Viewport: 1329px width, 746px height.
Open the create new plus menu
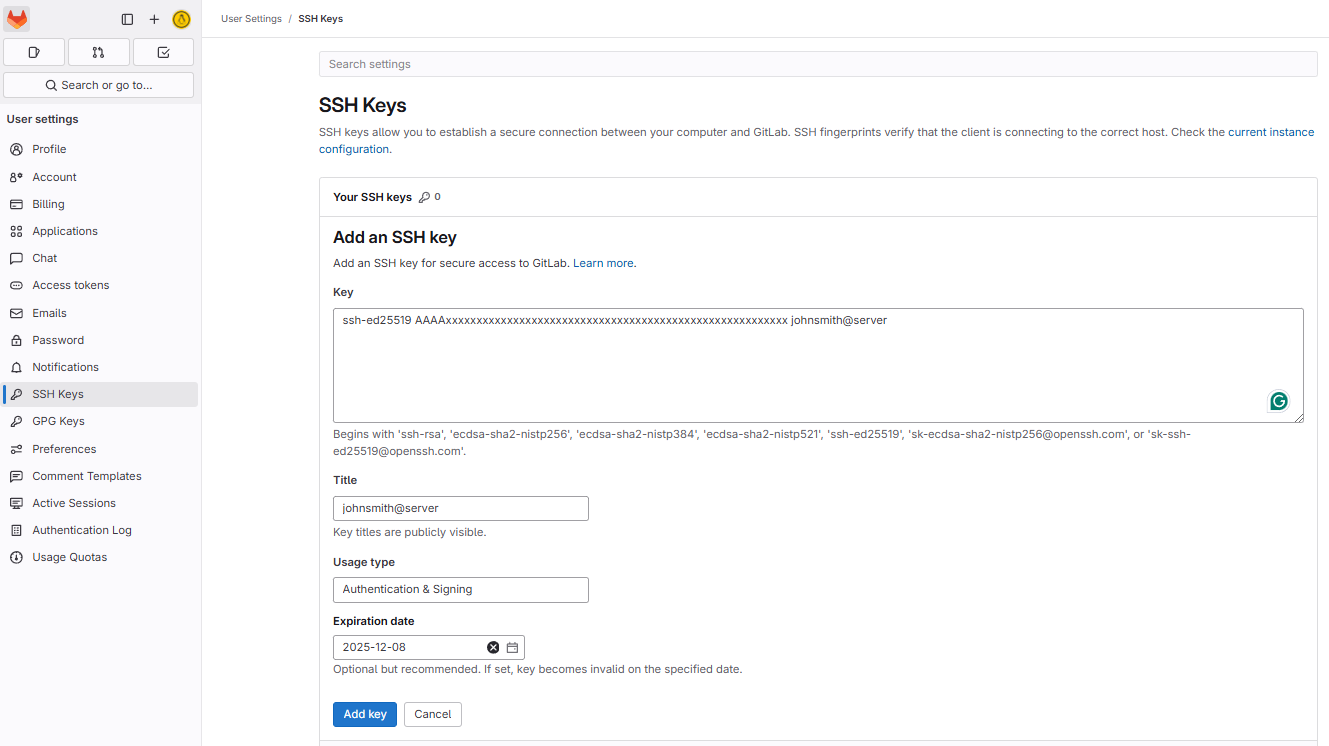pyautogui.click(x=154, y=19)
